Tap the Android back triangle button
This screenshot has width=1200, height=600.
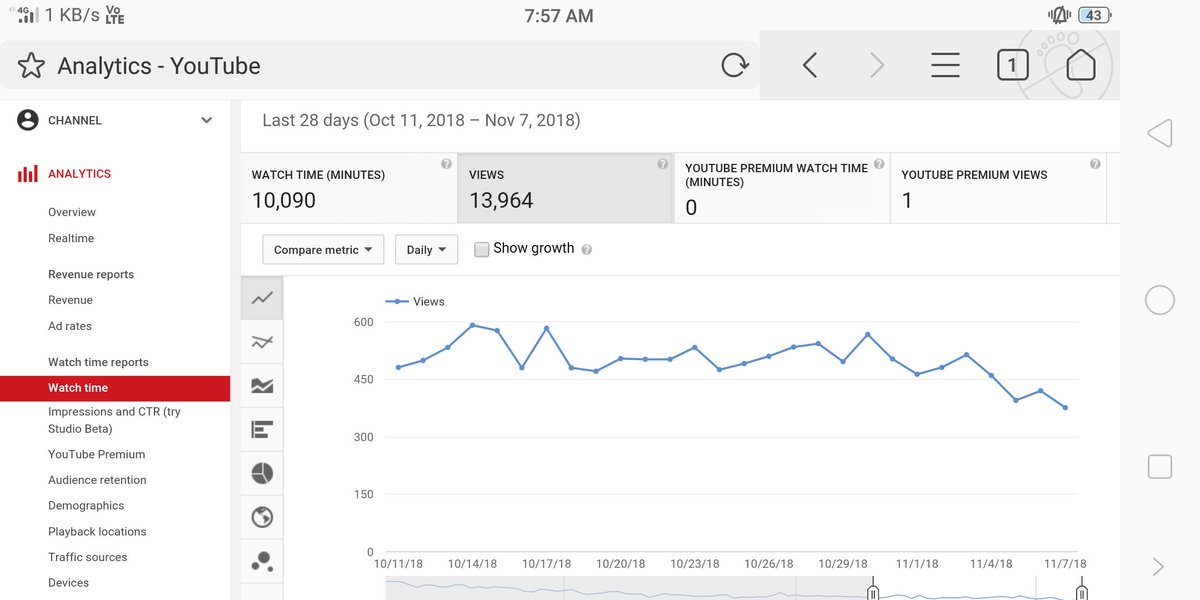[x=1159, y=133]
